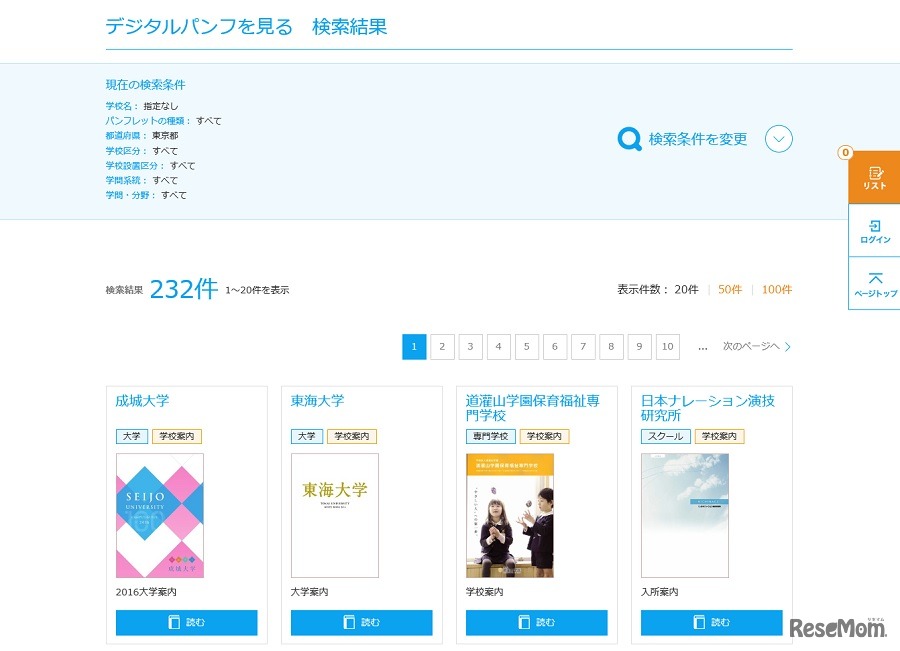Go to results page 6
Viewport: 900px width, 651px height.
tap(554, 347)
